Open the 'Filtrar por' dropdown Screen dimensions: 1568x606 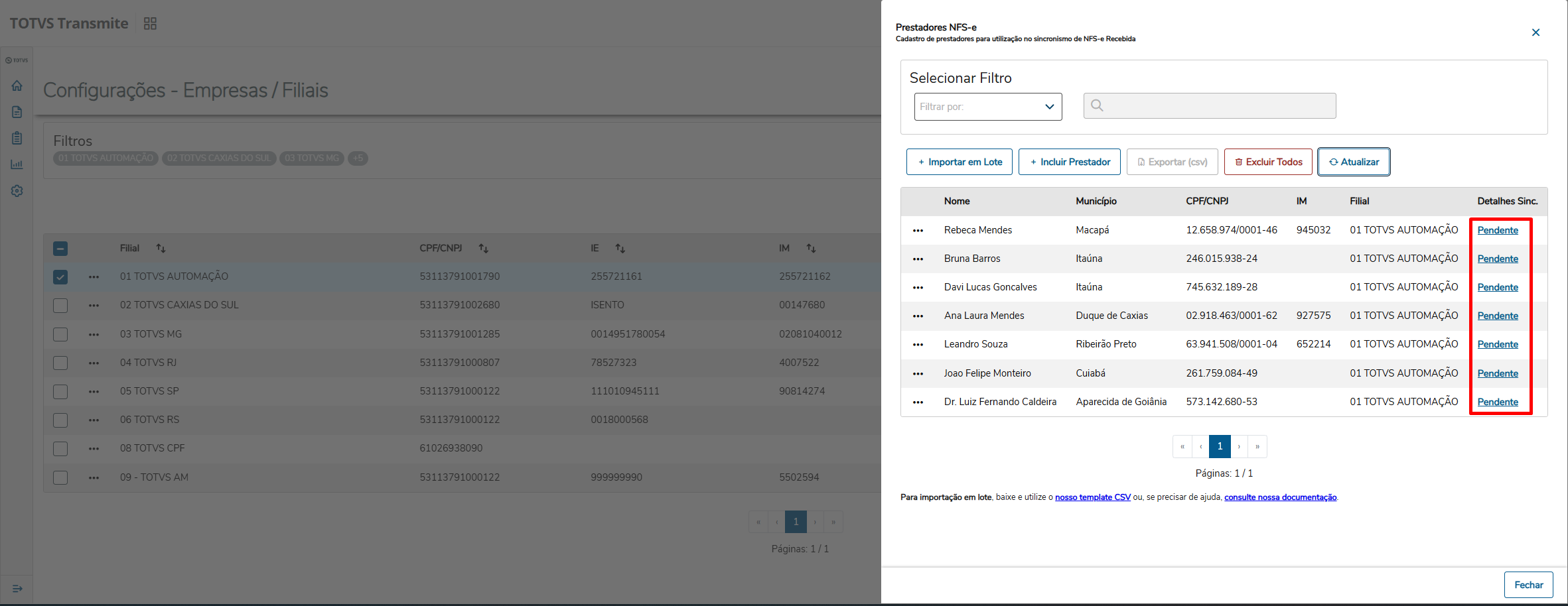coord(987,107)
